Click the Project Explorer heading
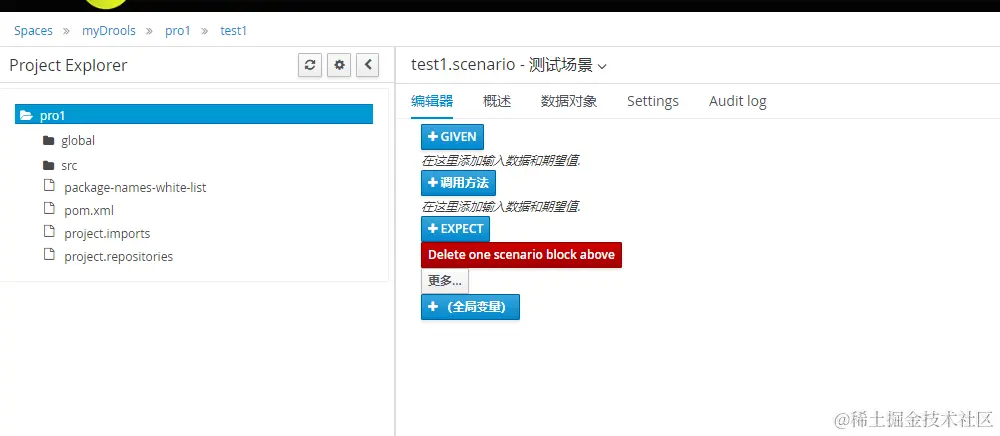Image resolution: width=1000 pixels, height=436 pixels. point(68,65)
